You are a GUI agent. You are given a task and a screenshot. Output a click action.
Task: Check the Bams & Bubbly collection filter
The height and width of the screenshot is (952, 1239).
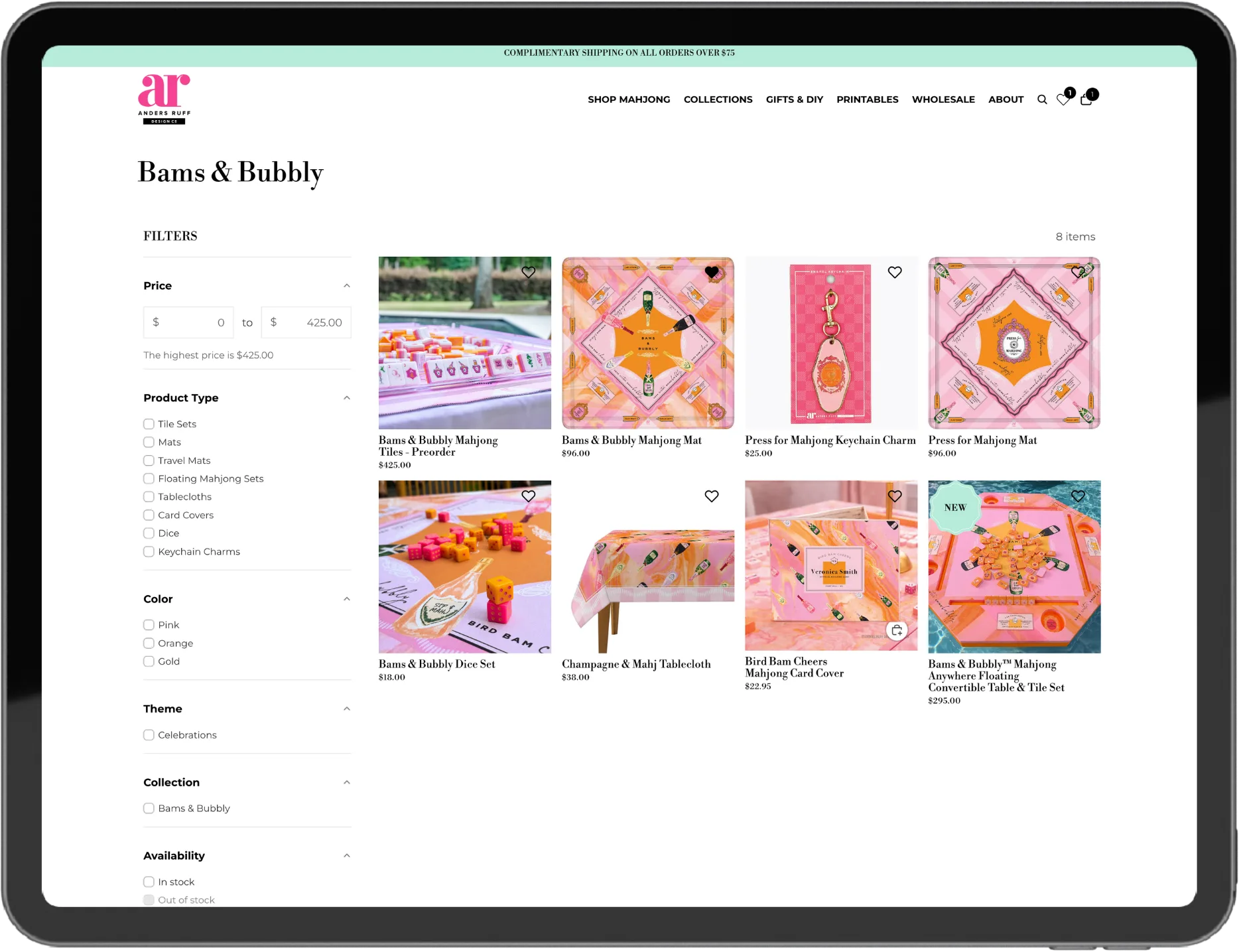(x=149, y=809)
